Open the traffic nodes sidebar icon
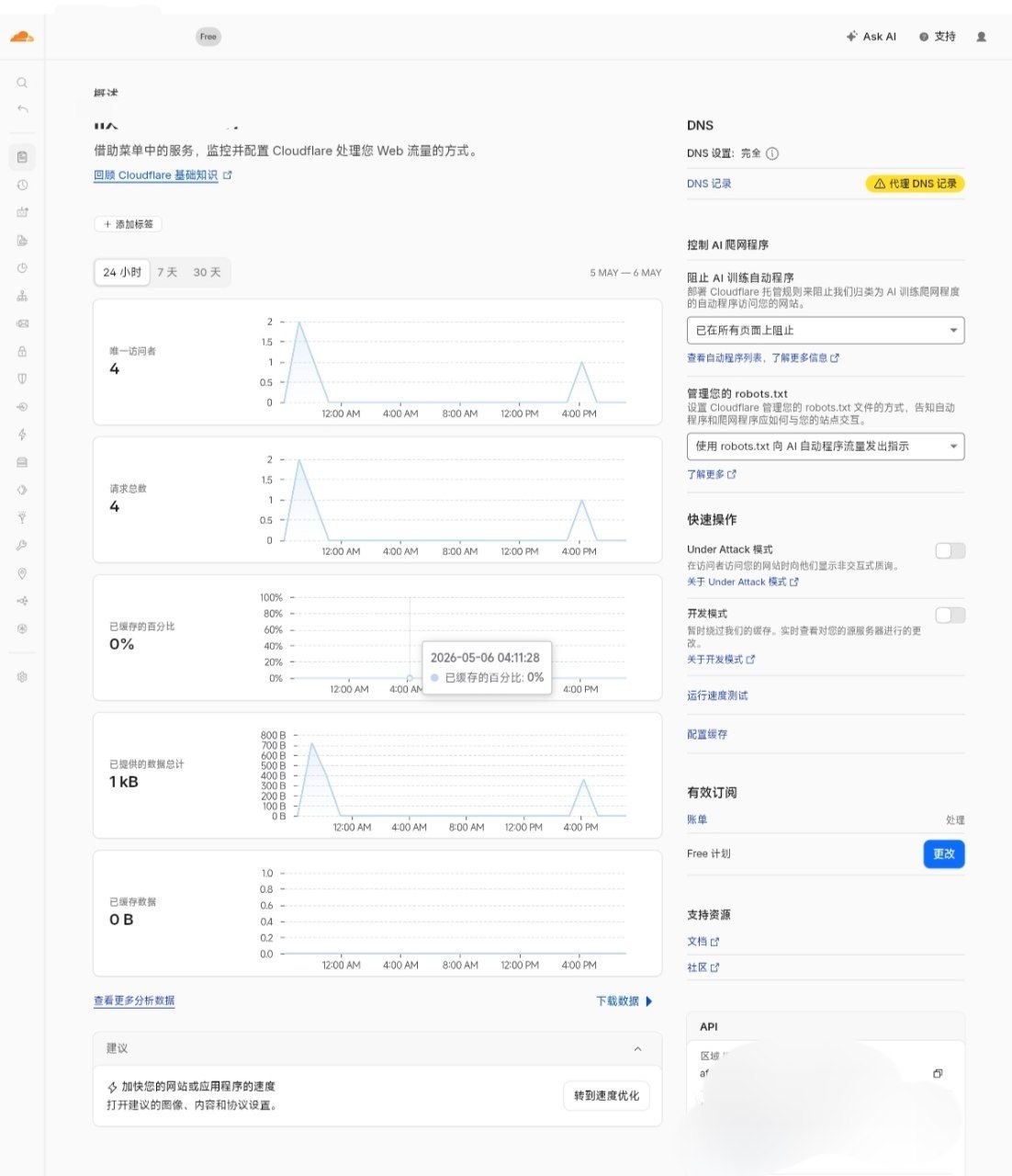This screenshot has height=1176, width=1012. coord(22,601)
